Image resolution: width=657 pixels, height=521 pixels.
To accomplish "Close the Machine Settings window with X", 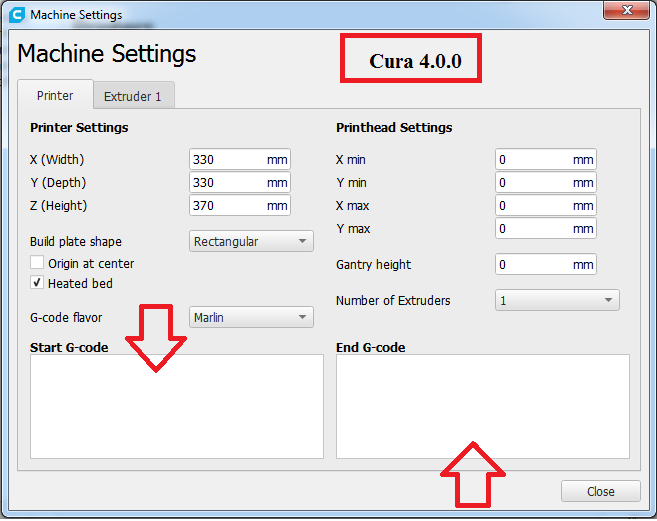I will click(x=626, y=10).
